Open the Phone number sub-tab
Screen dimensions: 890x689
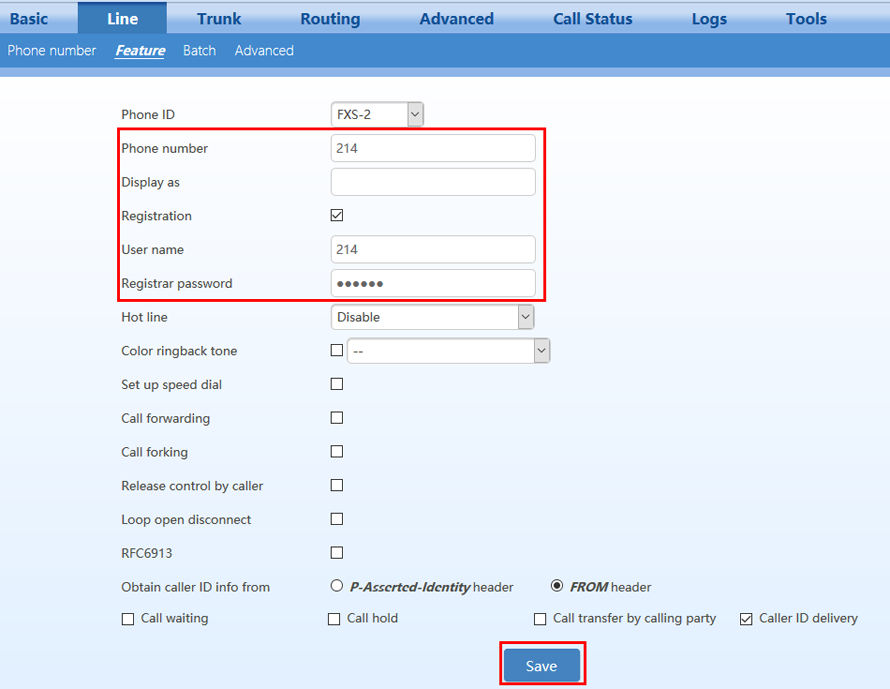pos(52,51)
